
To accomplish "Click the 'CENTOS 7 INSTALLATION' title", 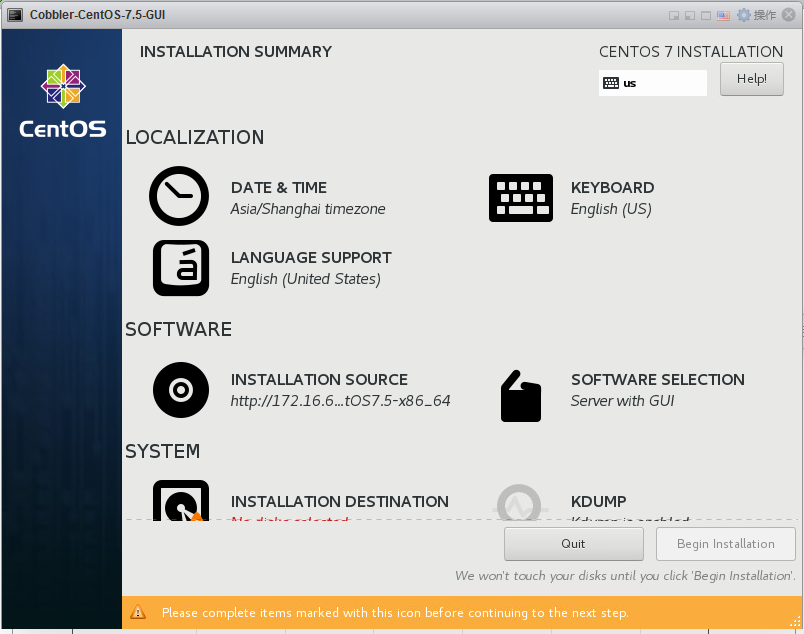I will click(x=691, y=52).
